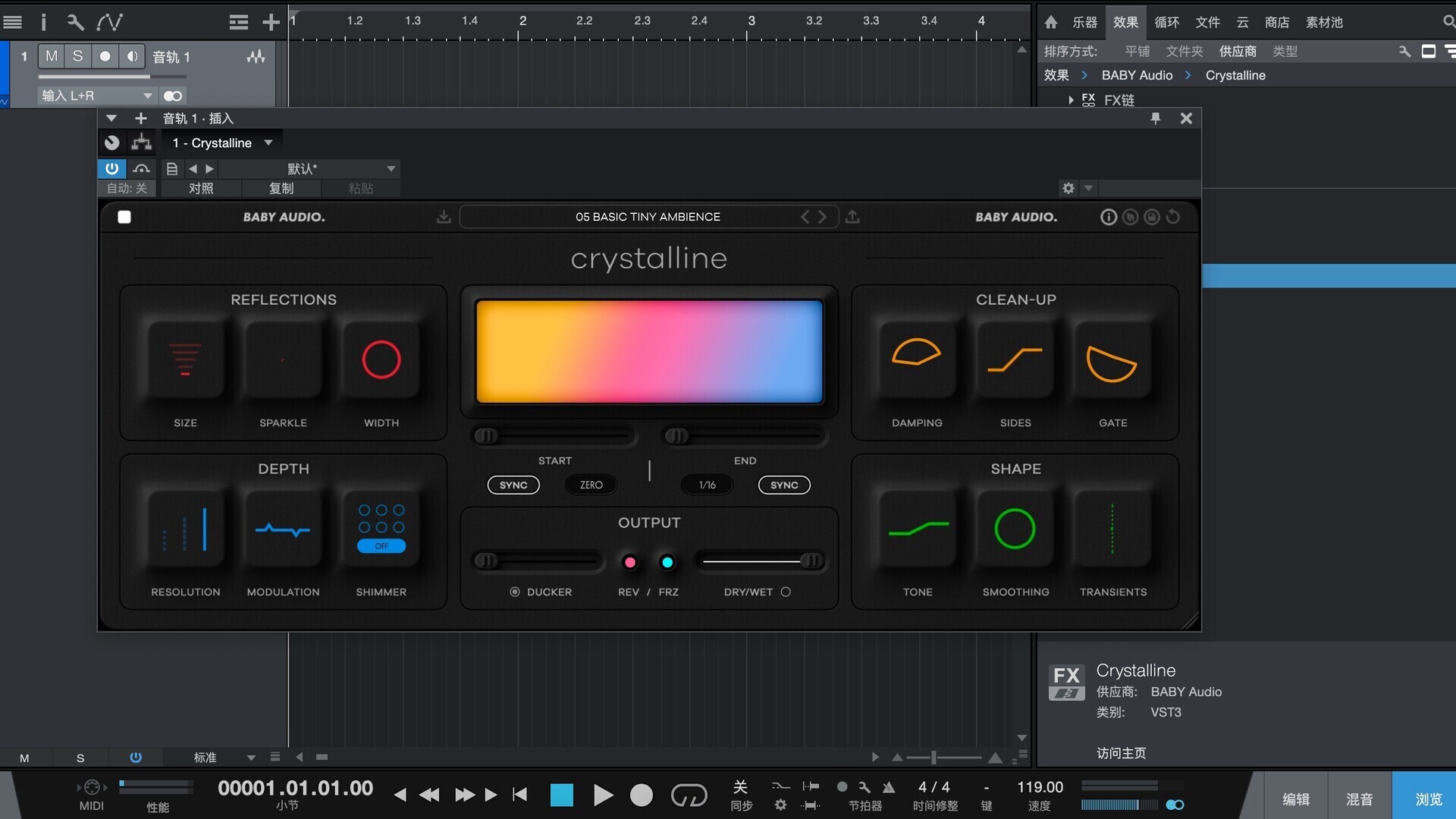The image size is (1456, 819).
Task: Toggle the FRZ cyan button
Action: tap(667, 562)
